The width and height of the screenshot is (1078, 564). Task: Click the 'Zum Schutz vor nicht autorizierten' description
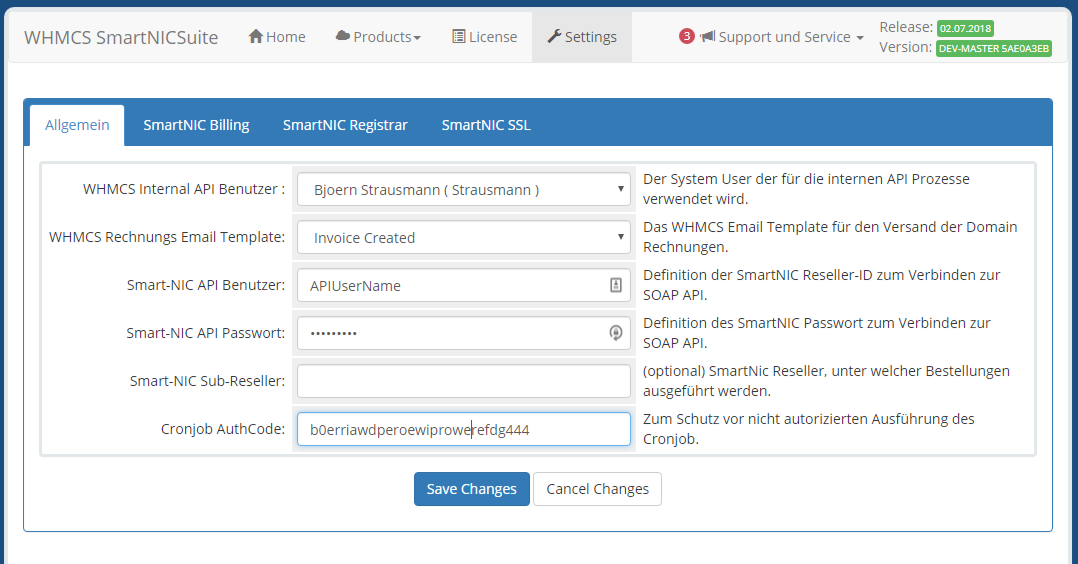point(808,429)
